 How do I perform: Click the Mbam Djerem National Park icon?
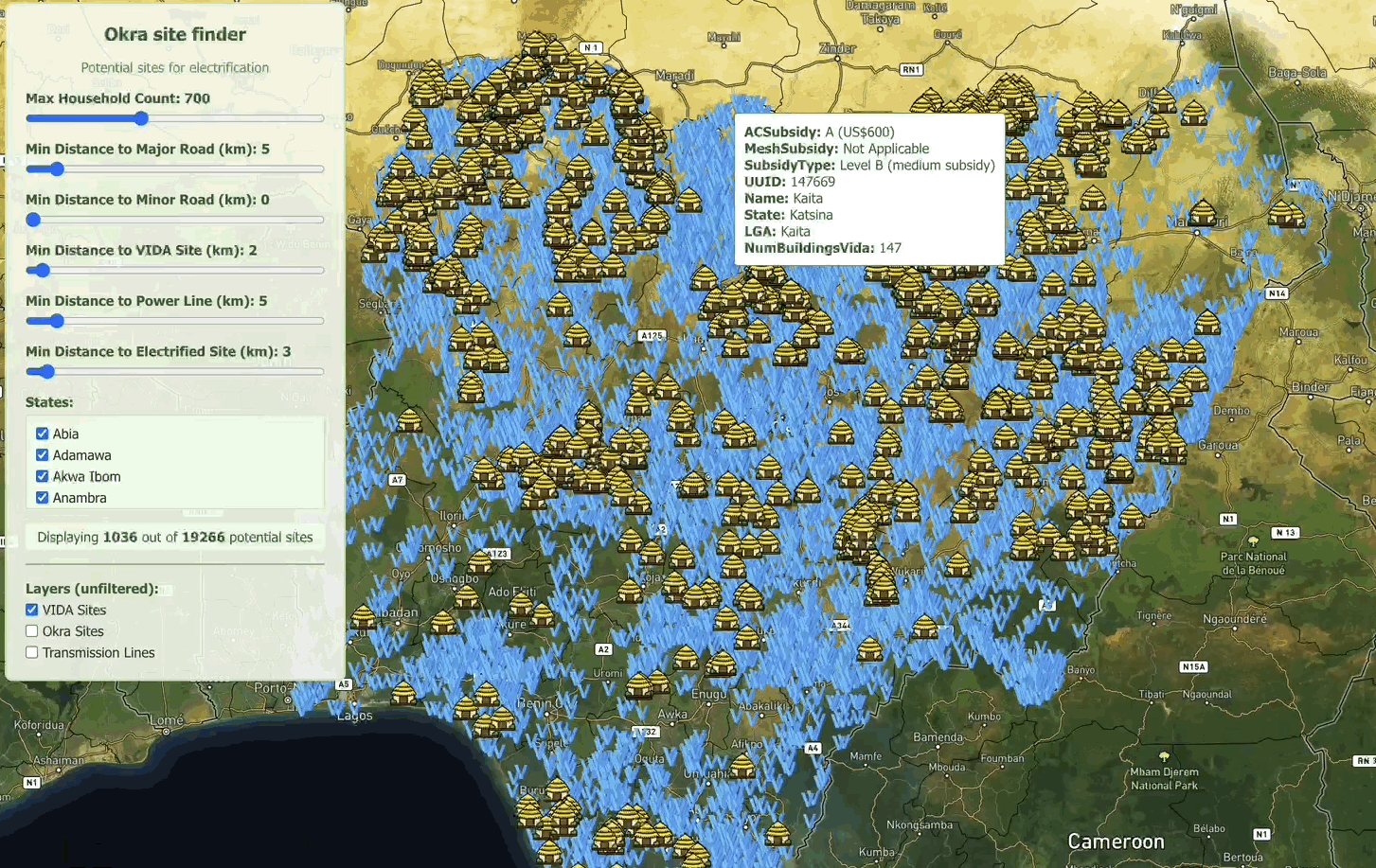tap(1164, 756)
